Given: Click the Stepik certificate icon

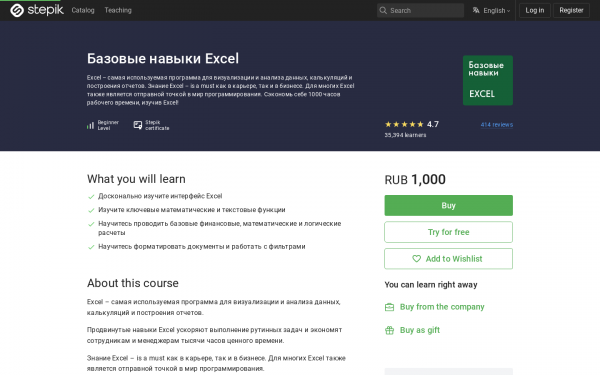Looking at the screenshot, I should pos(138,125).
